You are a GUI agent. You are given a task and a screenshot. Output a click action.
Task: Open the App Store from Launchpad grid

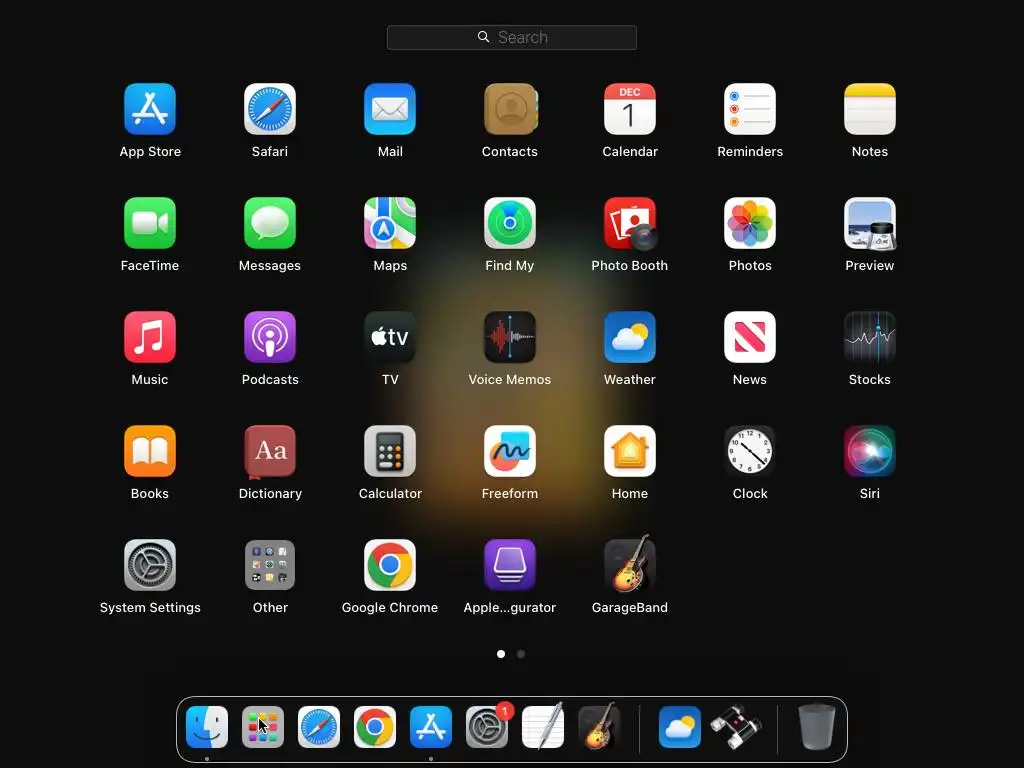150,109
